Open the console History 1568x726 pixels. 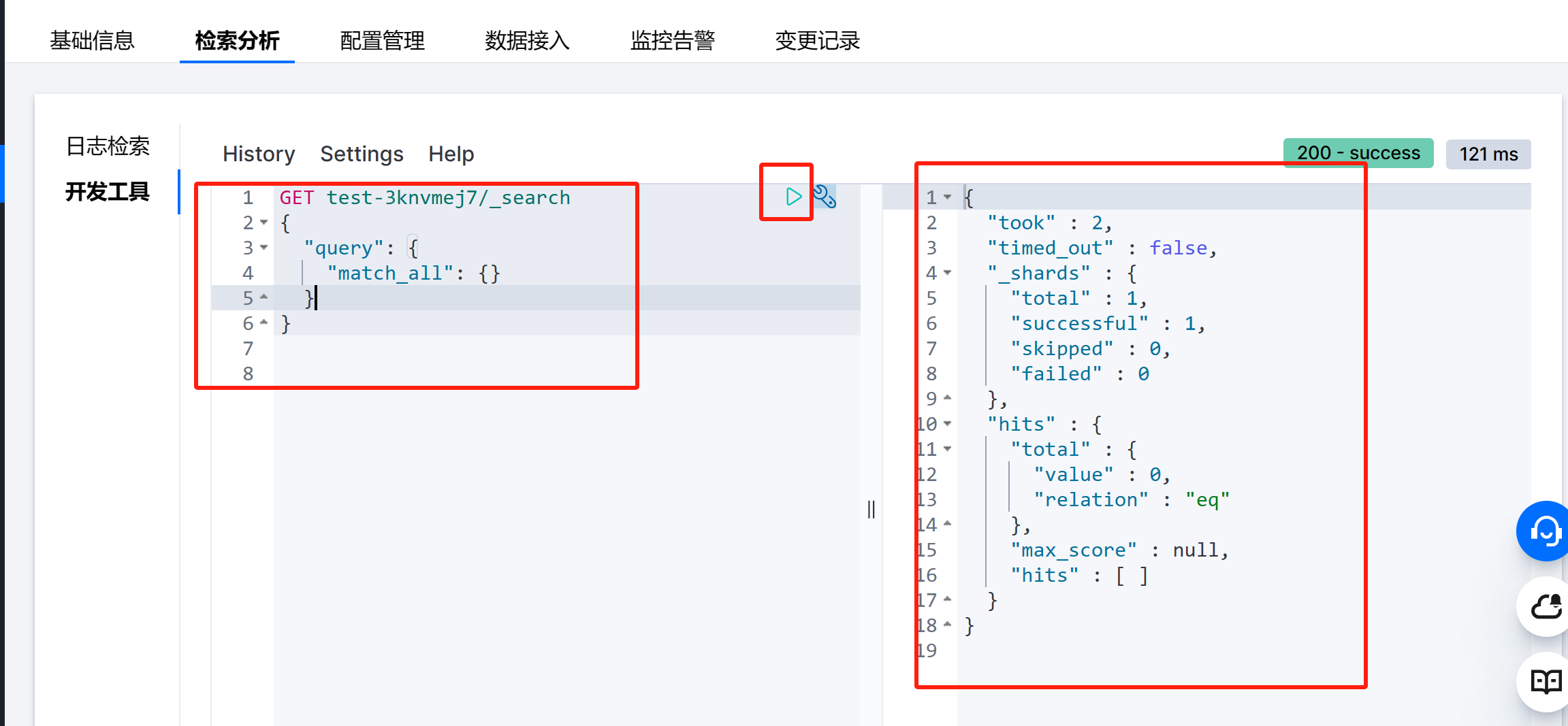(x=259, y=154)
